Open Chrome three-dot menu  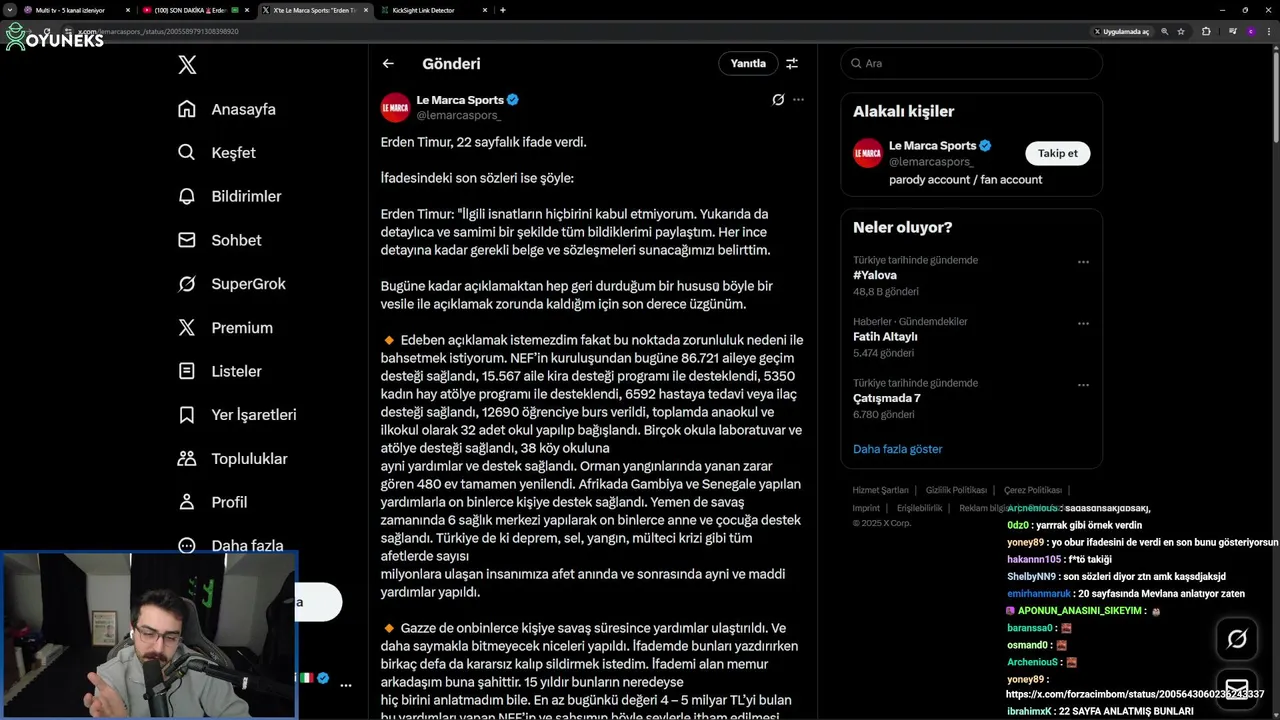tap(1269, 32)
